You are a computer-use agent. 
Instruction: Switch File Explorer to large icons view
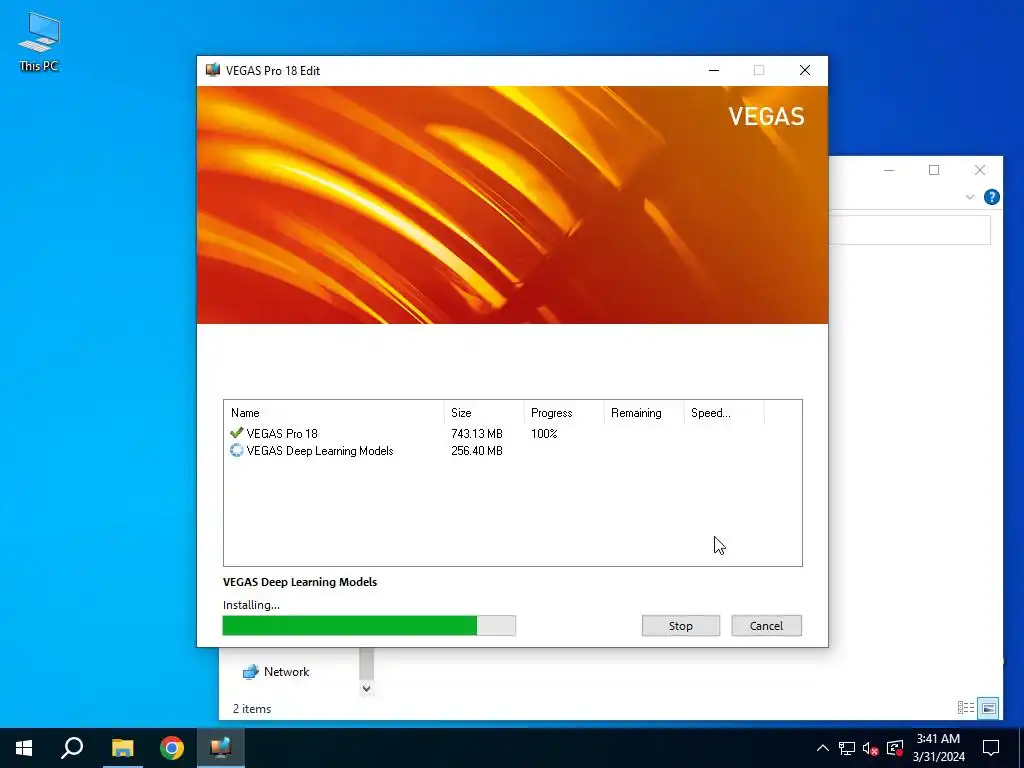point(988,708)
